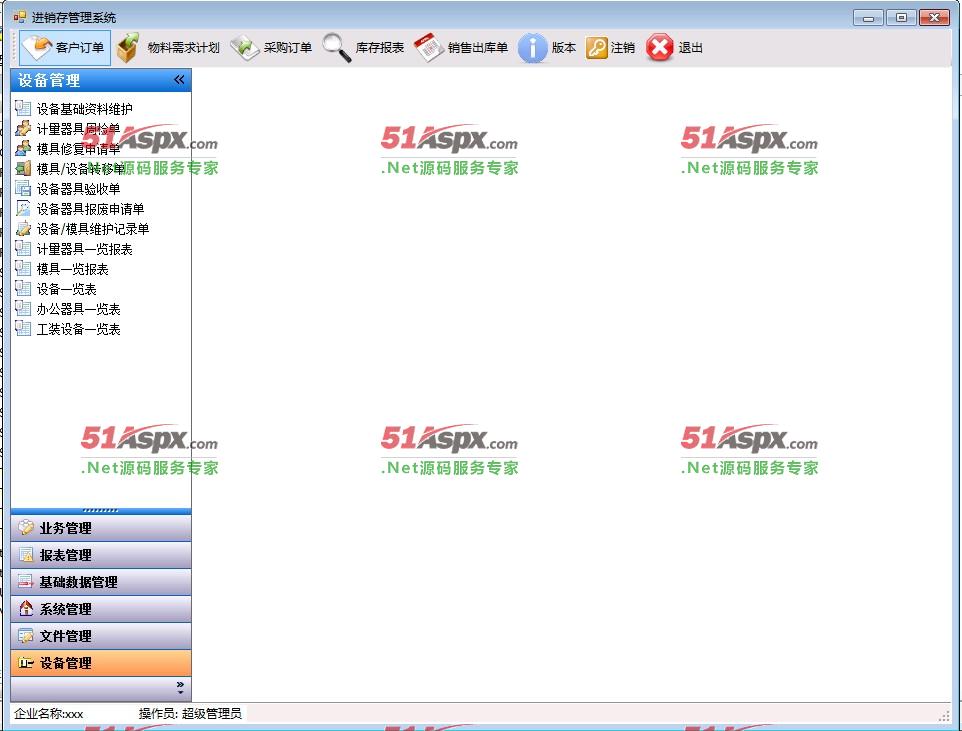Image resolution: width=962 pixels, height=731 pixels.
Task: Click the icon beside 模具修复申请单
Action: click(23, 149)
